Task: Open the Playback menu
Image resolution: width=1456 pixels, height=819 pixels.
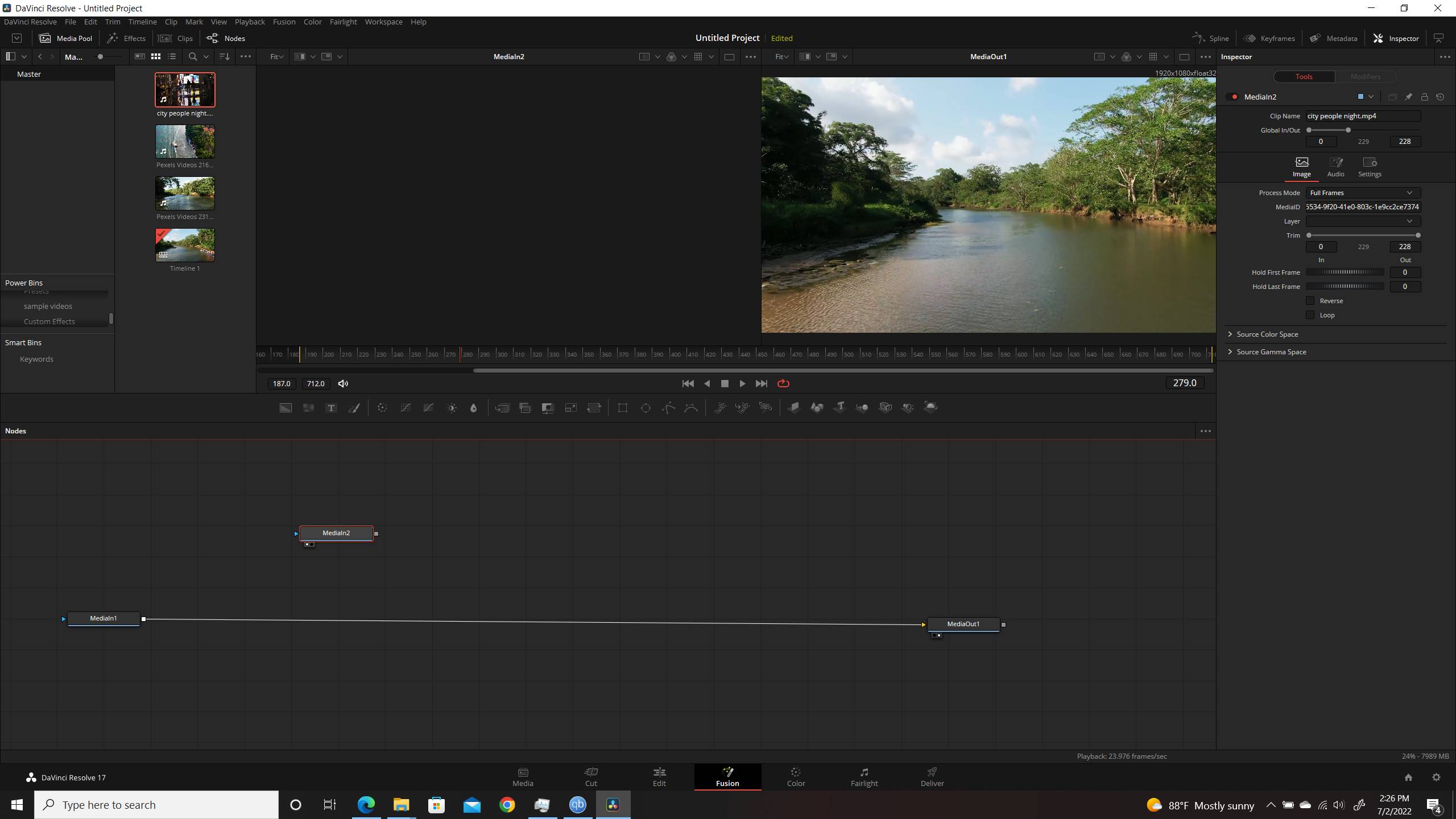Action: click(x=250, y=22)
